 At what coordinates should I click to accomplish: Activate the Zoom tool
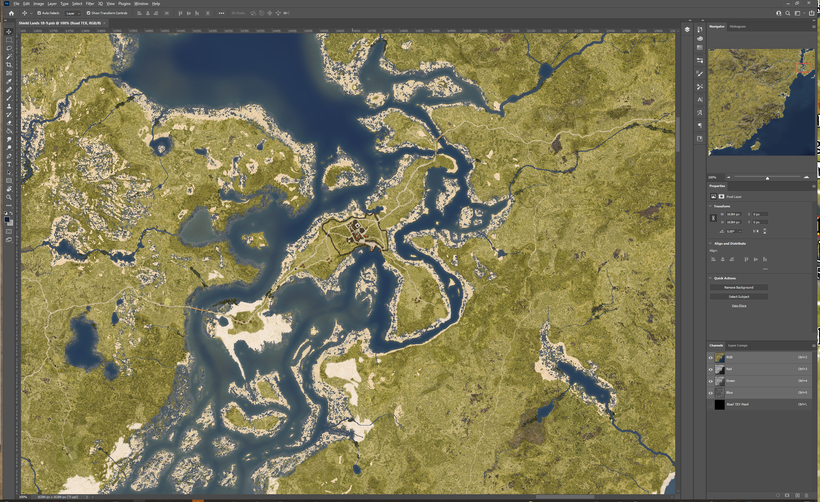(x=8, y=197)
